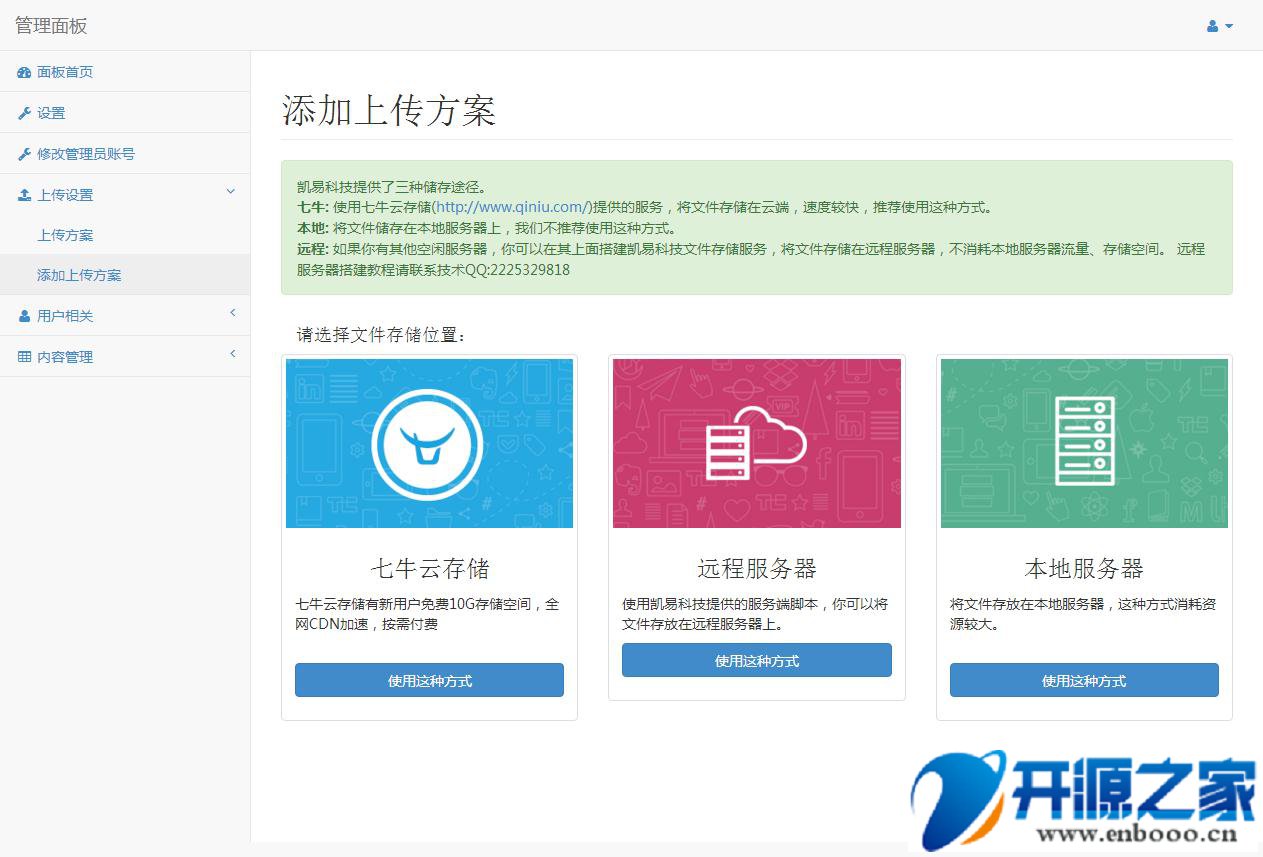The height and width of the screenshot is (857, 1263).
Task: Click 上传设置 menu label
Action: click(x=65, y=195)
